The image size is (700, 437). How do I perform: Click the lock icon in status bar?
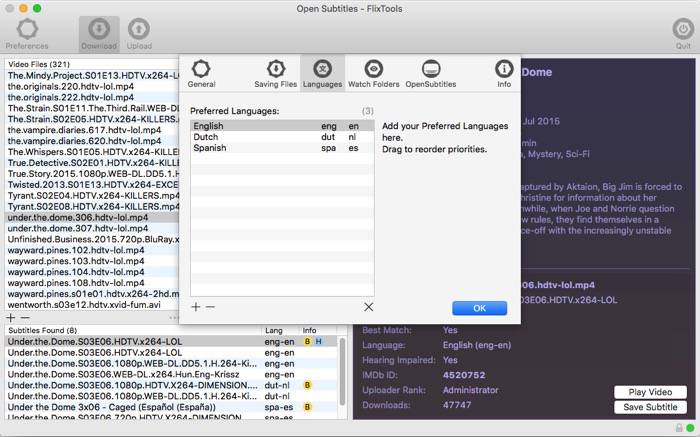coord(679,427)
